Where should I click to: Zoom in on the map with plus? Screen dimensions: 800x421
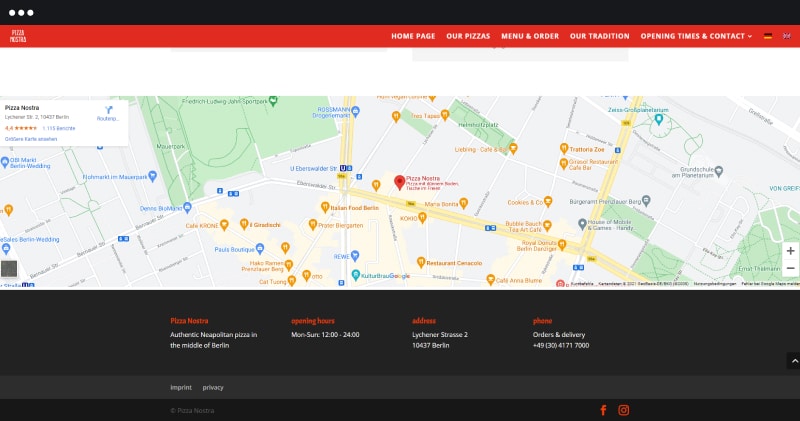[x=790, y=251]
